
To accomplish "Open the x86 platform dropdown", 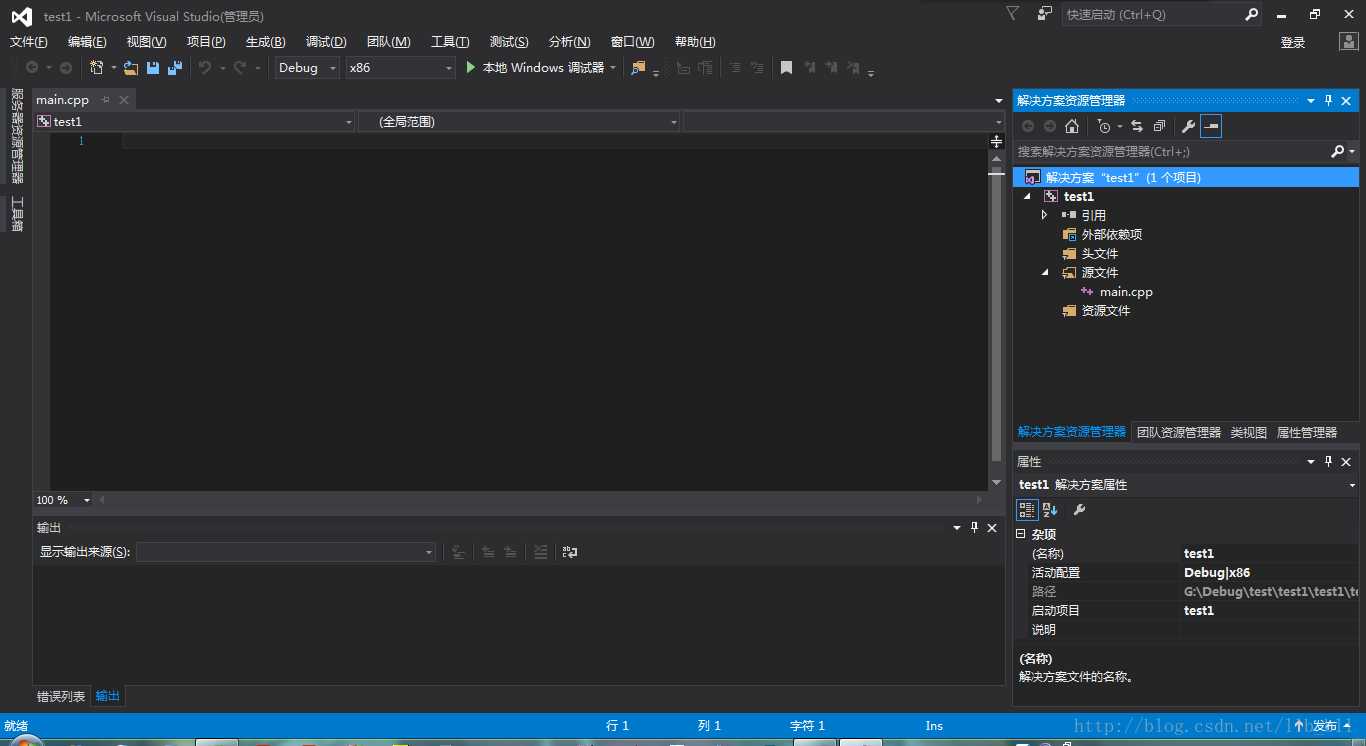I will (400, 68).
